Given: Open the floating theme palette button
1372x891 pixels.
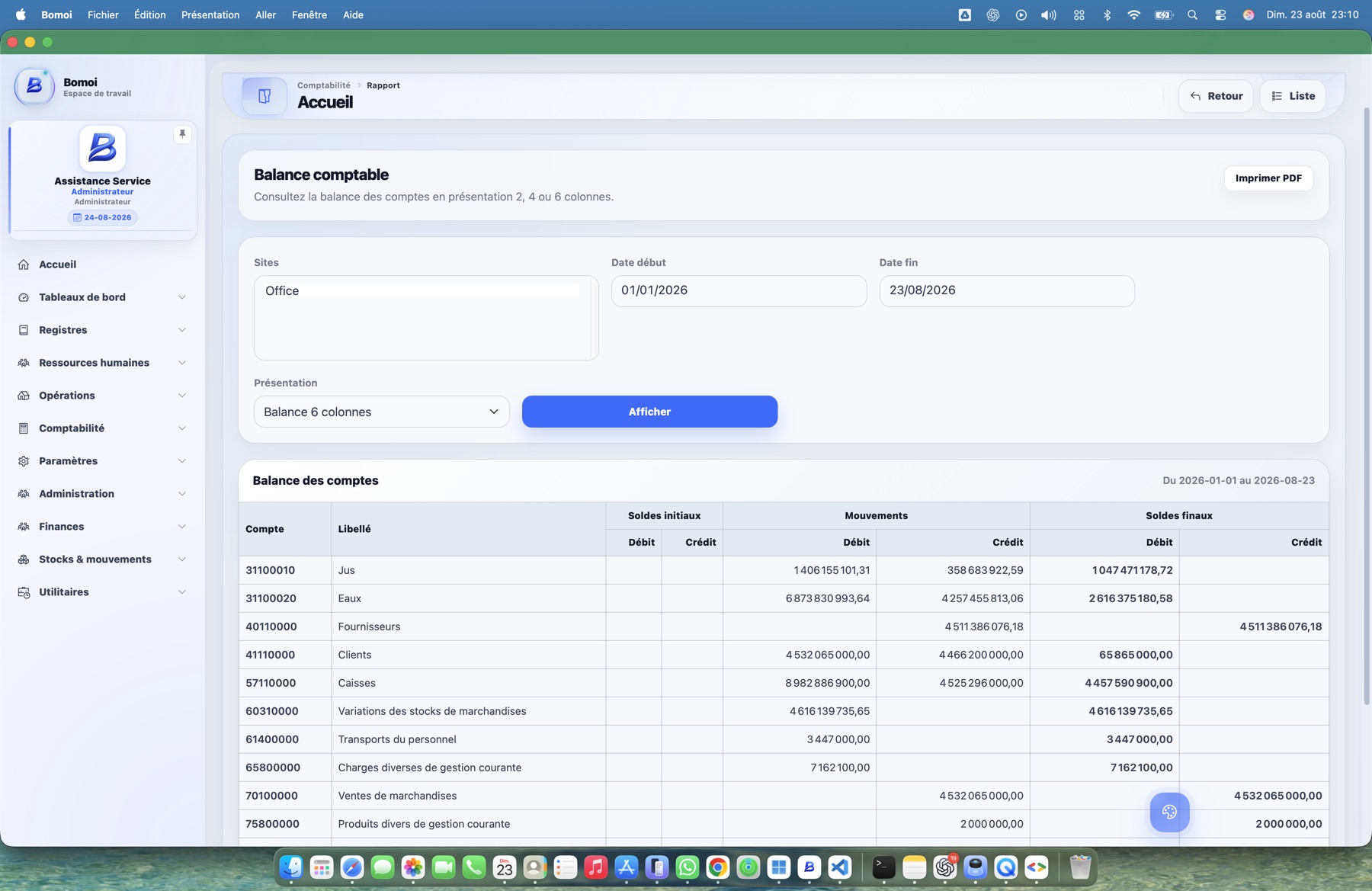Looking at the screenshot, I should click(x=1169, y=812).
